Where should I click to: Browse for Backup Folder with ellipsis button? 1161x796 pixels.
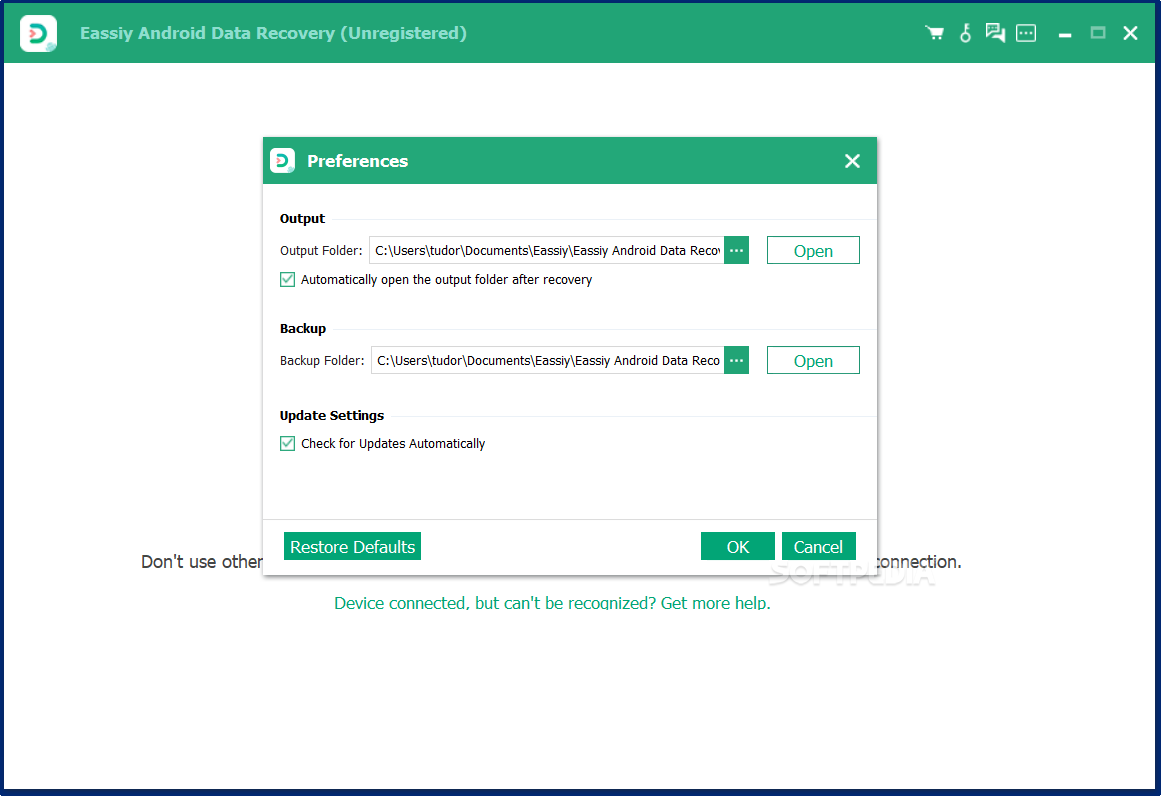tap(737, 361)
